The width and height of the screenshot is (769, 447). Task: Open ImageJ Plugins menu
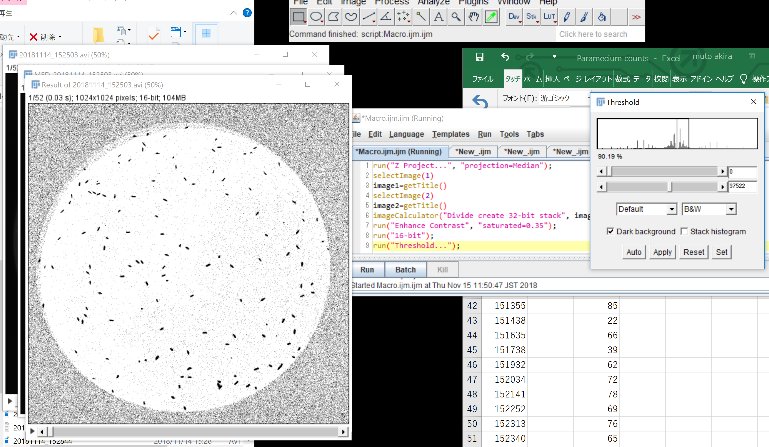click(x=473, y=2)
